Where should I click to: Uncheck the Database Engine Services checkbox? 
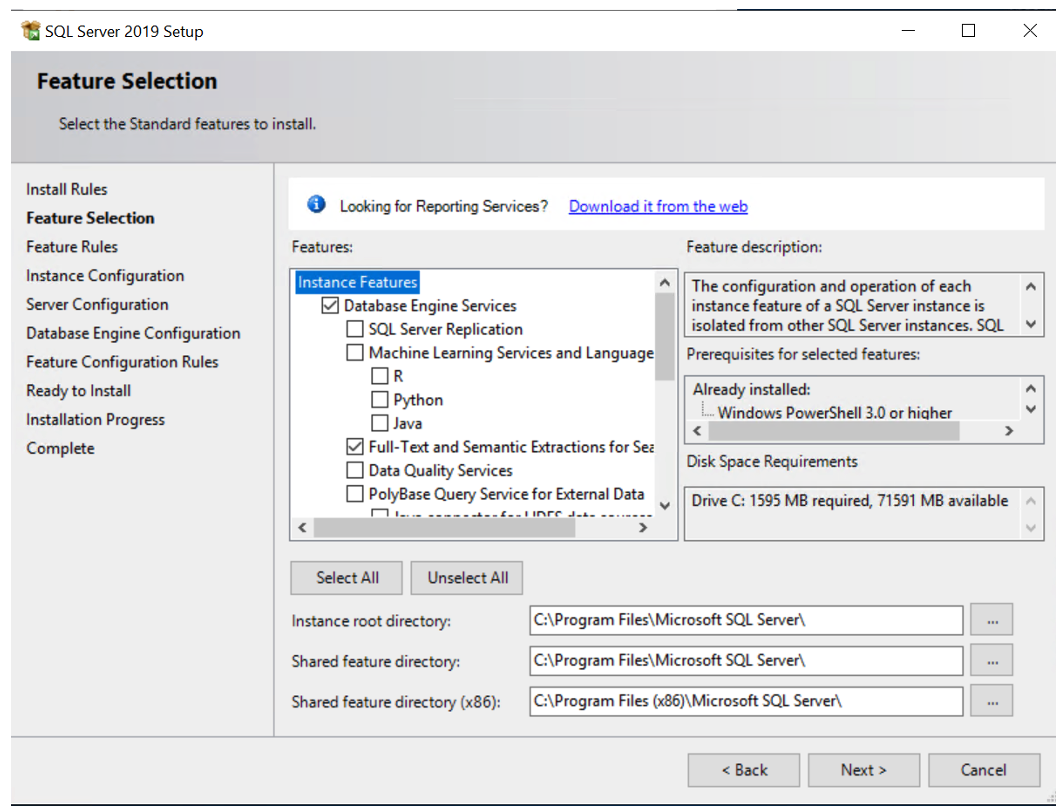[x=330, y=306]
